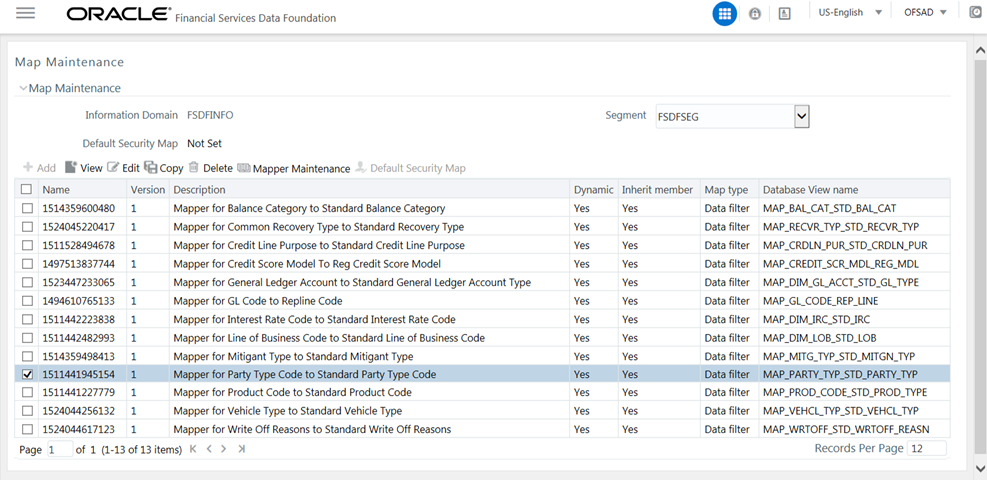Click the Add toolbar button
Screen dimensions: 987x480
pos(40,169)
